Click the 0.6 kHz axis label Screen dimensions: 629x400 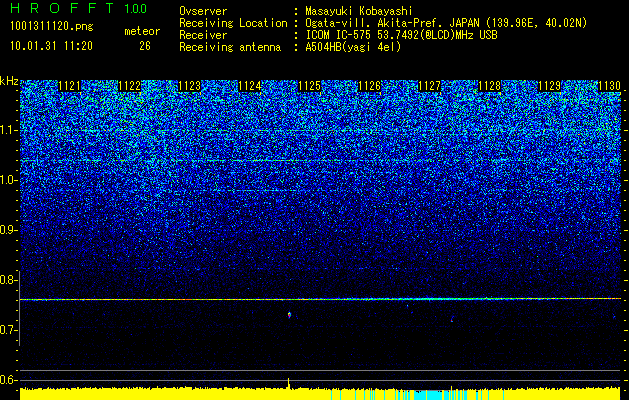(7, 380)
